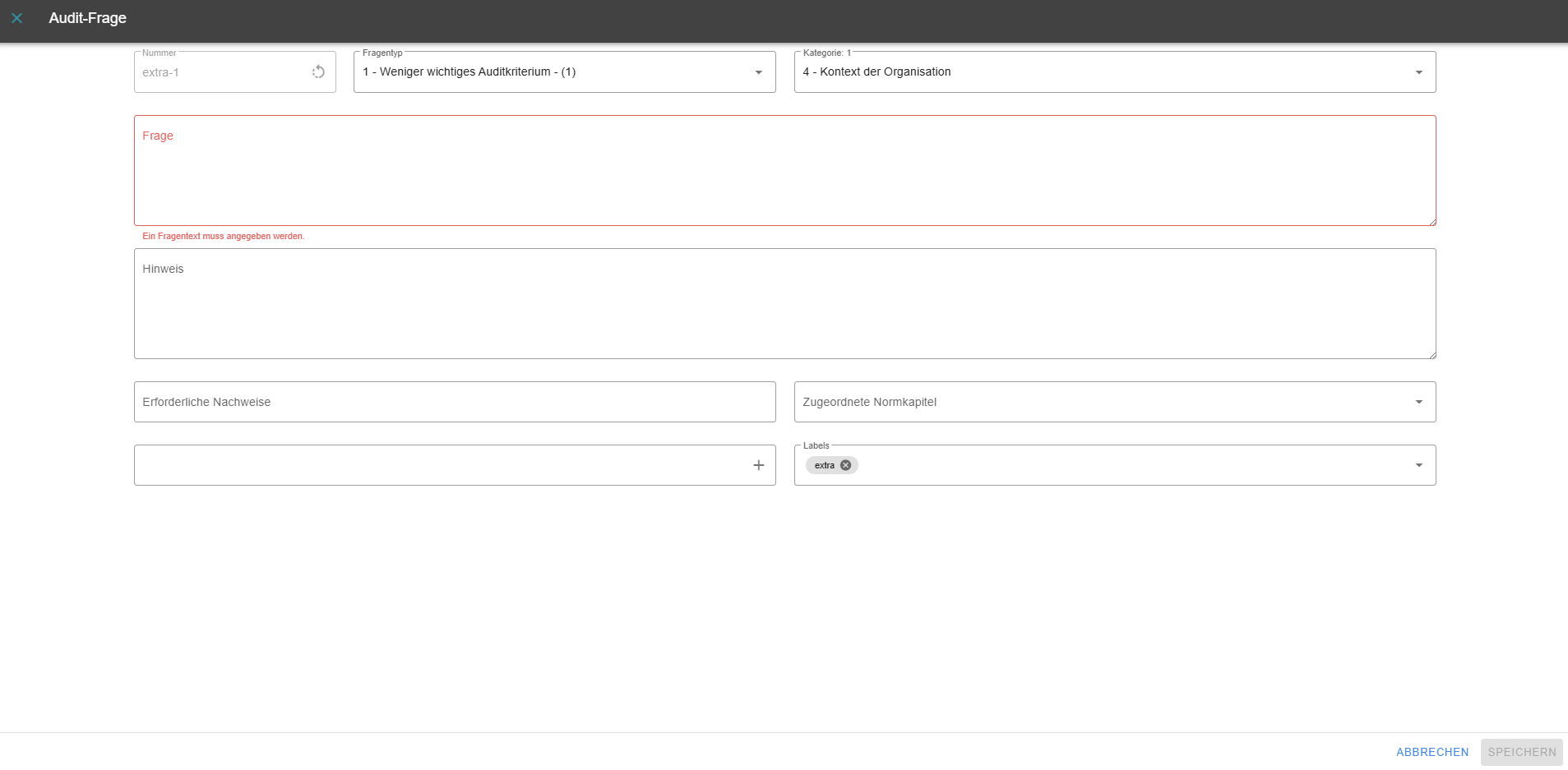The width and height of the screenshot is (1568, 770).
Task: Click the Fragentyp dropdown arrow
Action: tap(758, 72)
